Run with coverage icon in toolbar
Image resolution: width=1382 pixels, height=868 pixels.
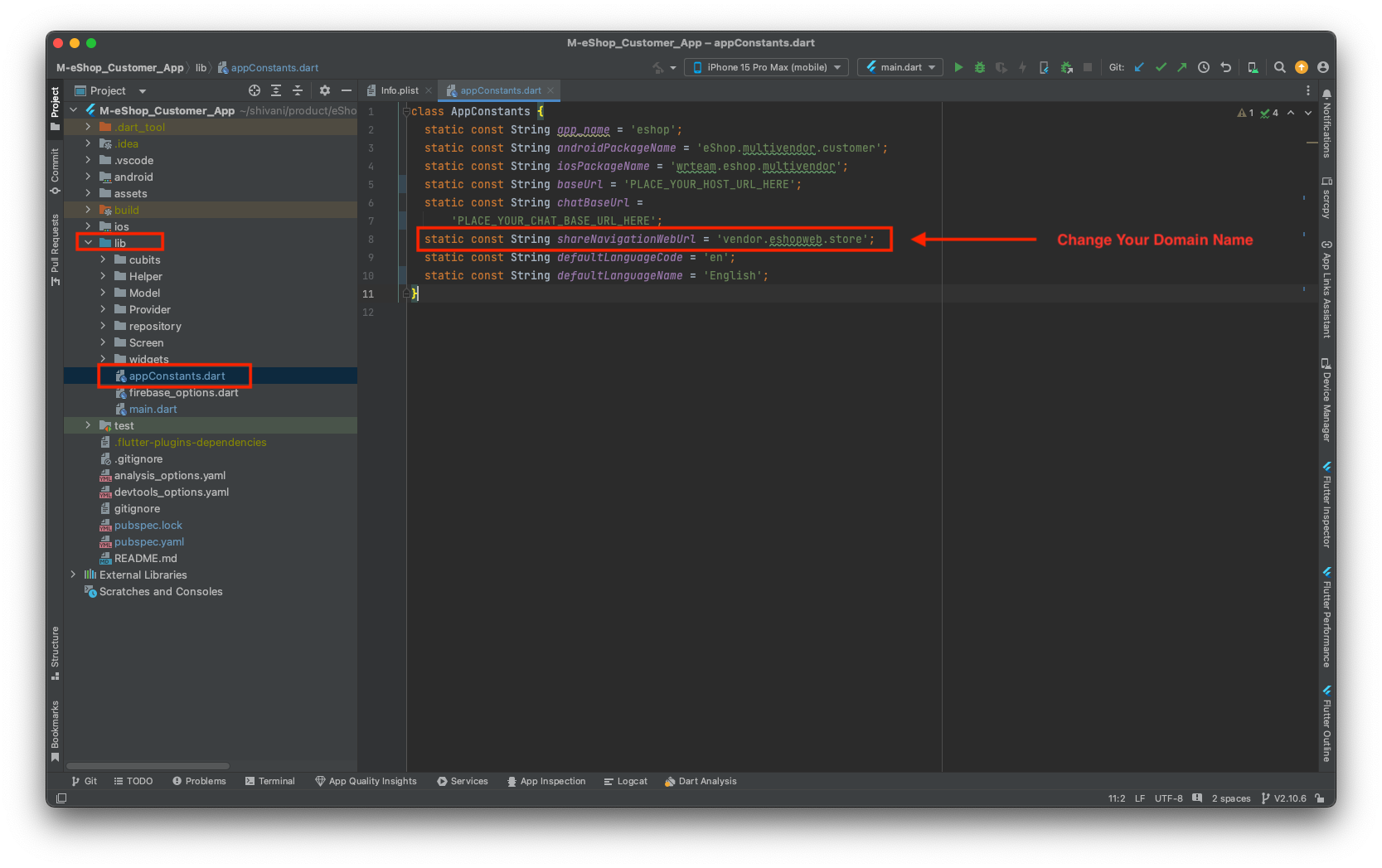[x=1001, y=67]
